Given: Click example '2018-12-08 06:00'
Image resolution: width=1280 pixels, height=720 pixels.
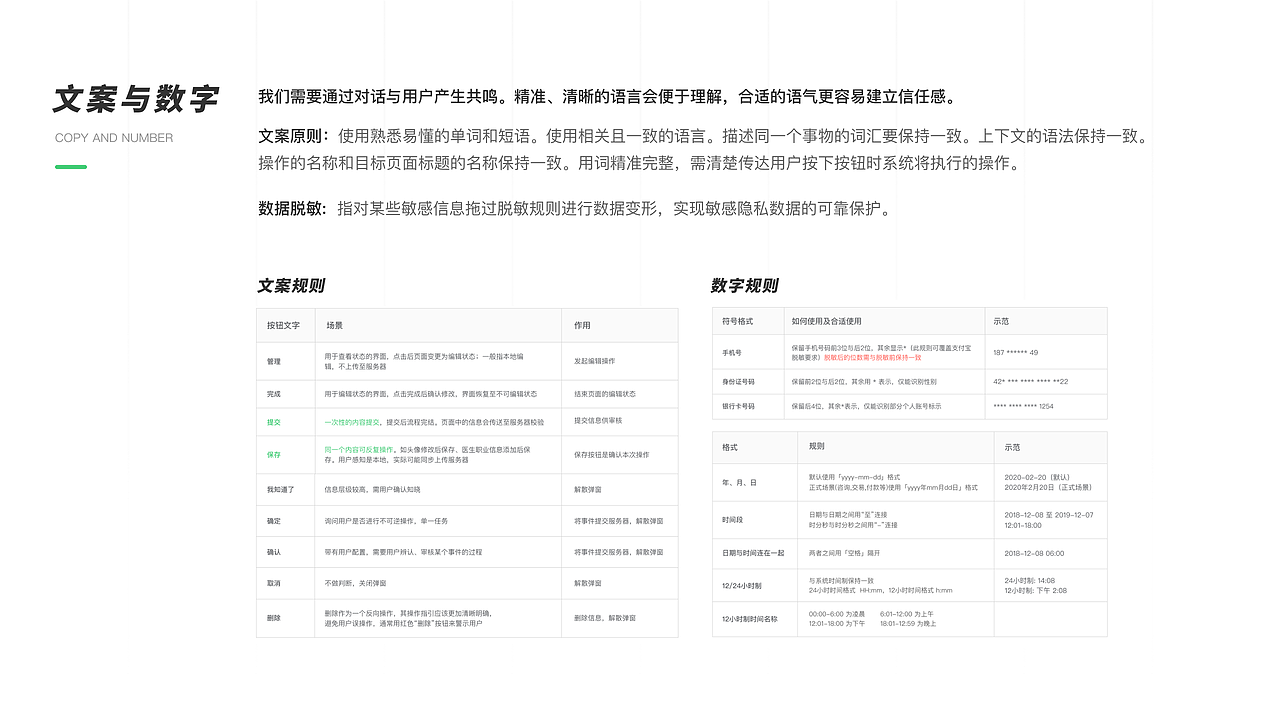Looking at the screenshot, I should pos(1034,553).
